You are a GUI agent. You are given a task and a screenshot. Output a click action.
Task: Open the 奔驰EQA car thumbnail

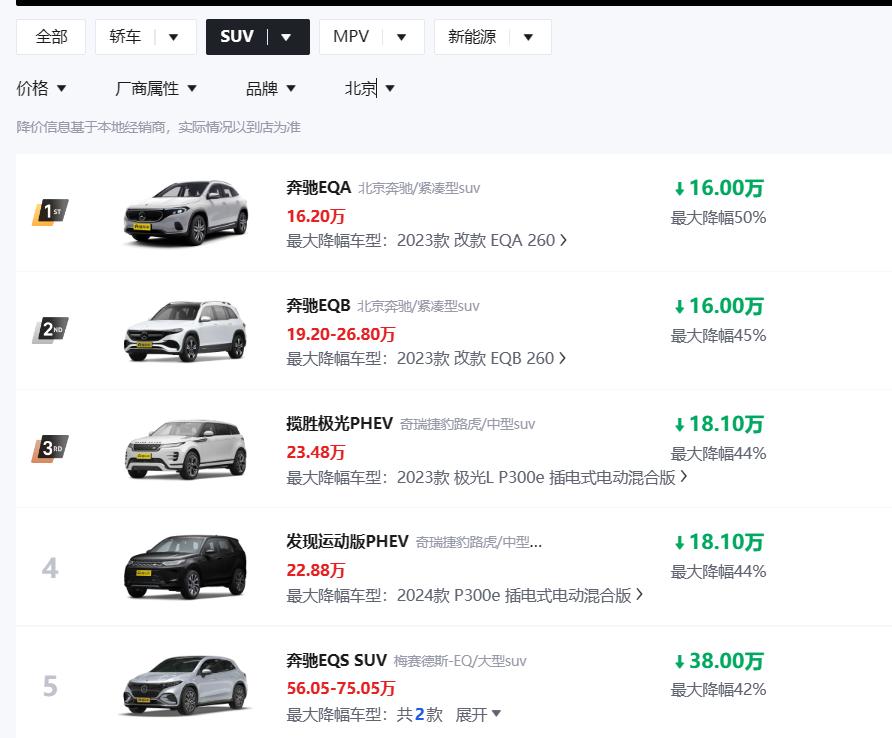186,212
